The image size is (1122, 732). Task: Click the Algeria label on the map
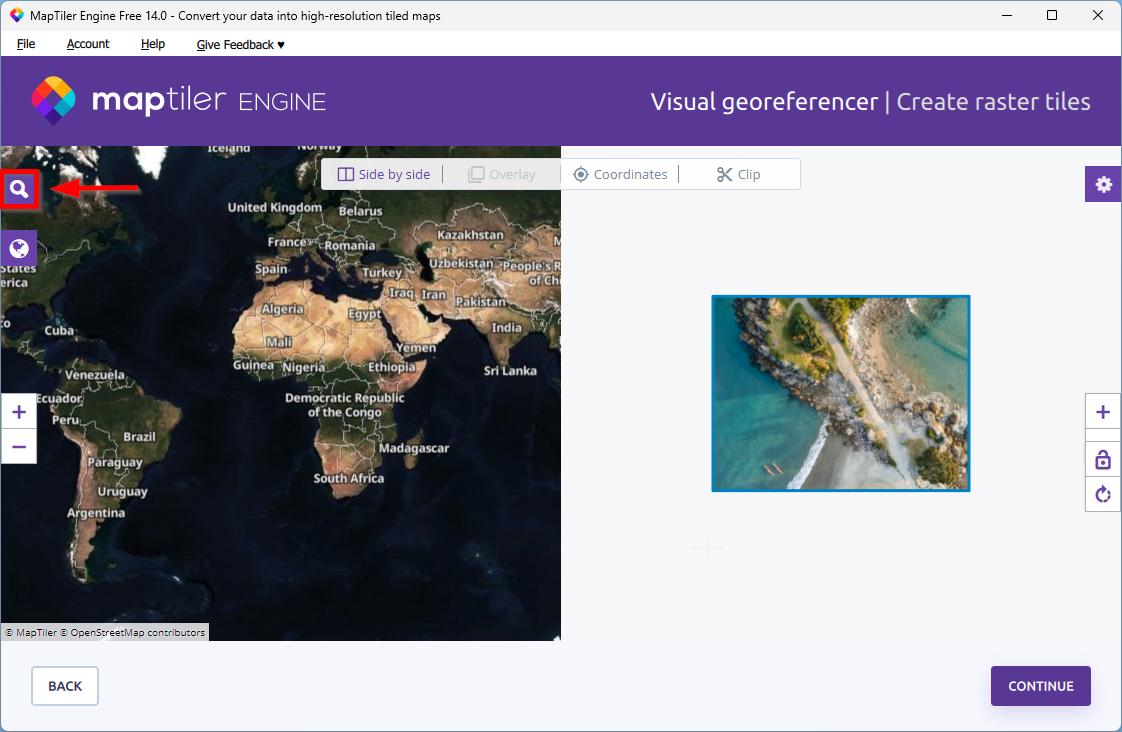283,309
